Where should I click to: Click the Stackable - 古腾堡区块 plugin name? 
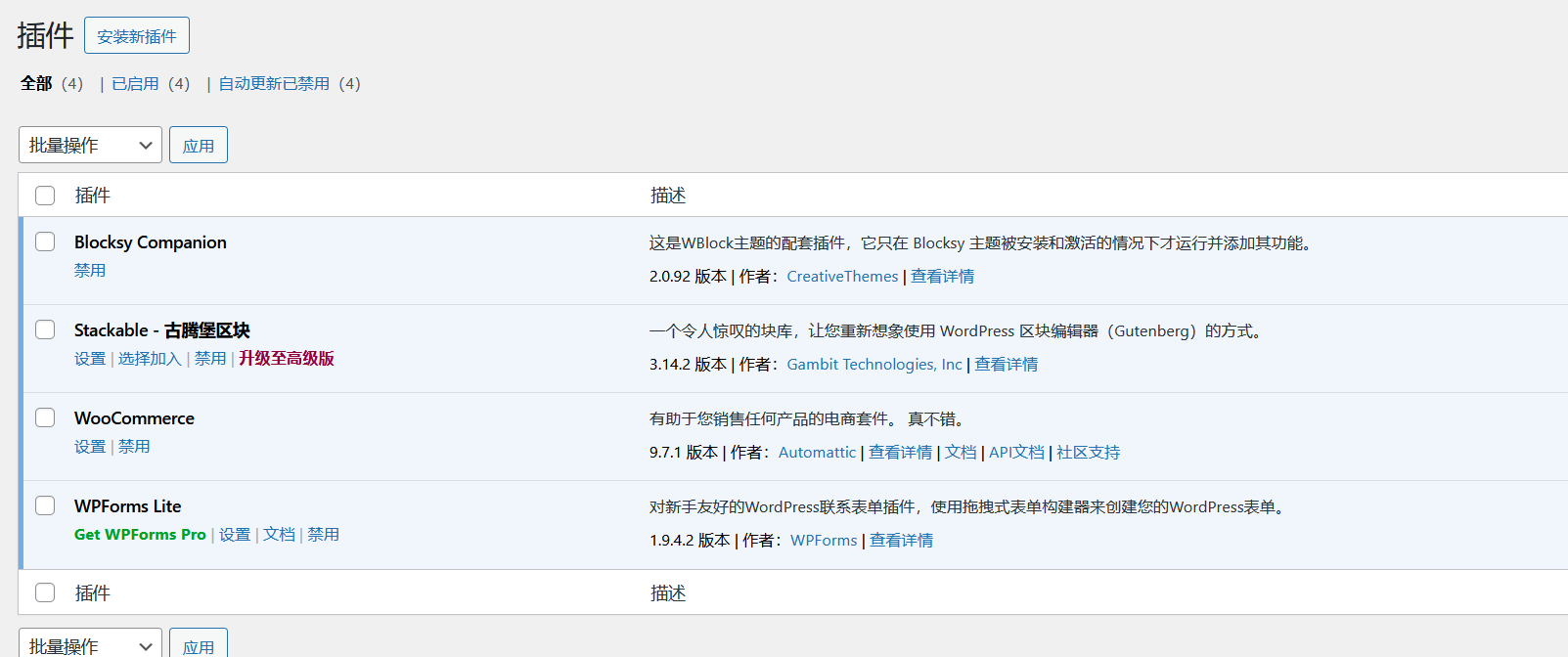tap(162, 330)
